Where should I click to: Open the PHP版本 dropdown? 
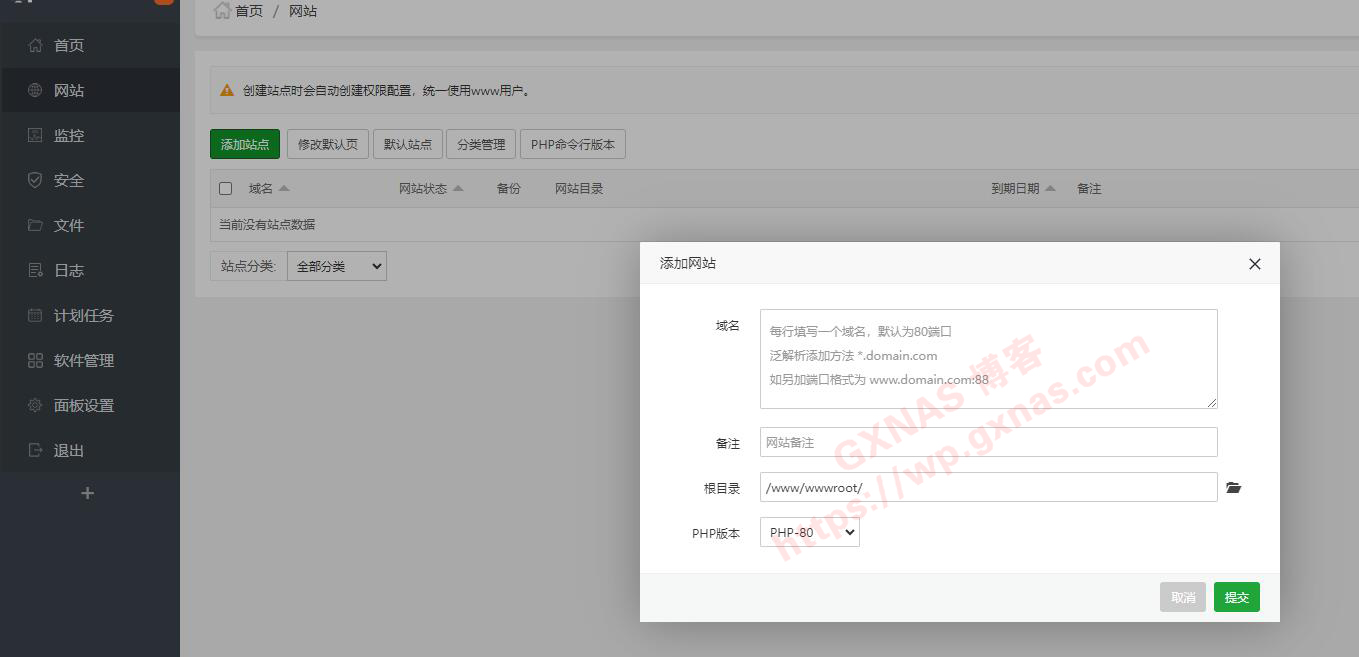coord(809,533)
